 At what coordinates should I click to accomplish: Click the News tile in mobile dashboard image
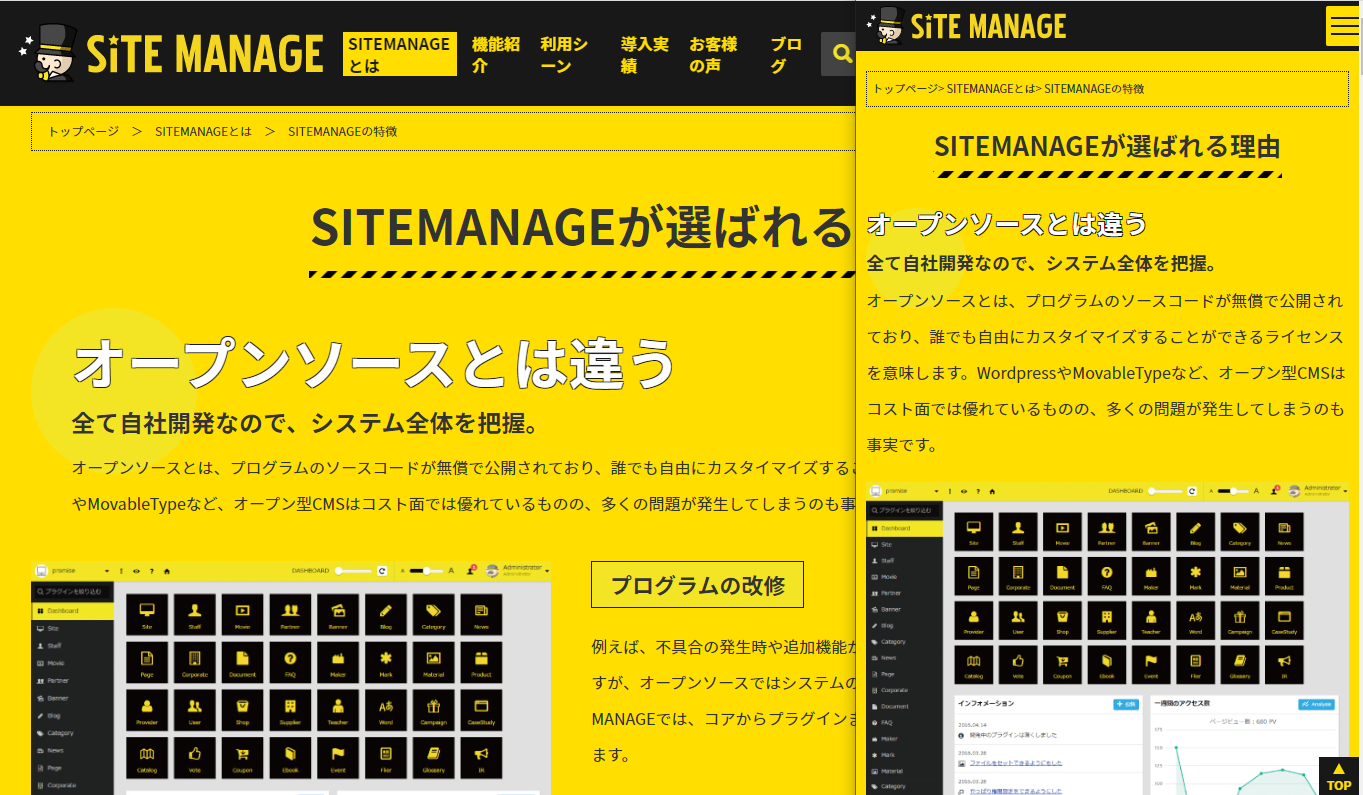click(x=1285, y=532)
